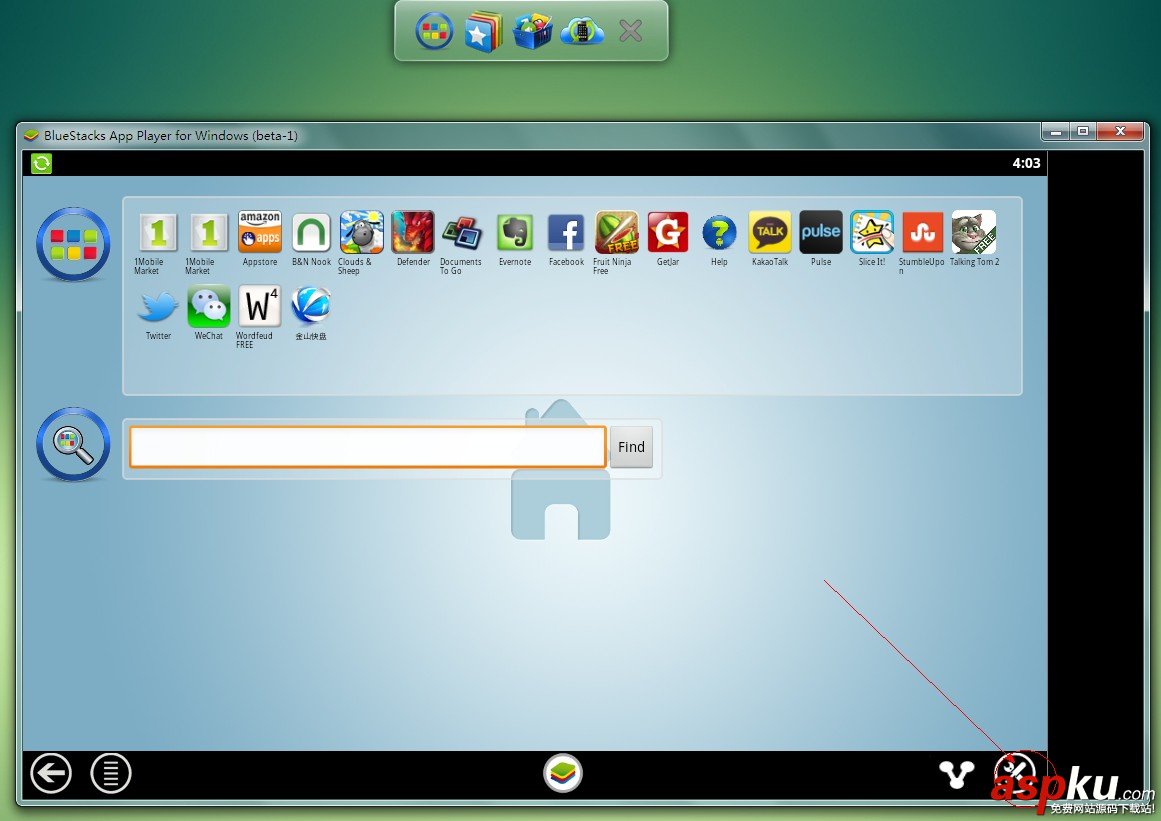This screenshot has width=1161, height=821.
Task: Launch the Defender game
Action: pyautogui.click(x=413, y=232)
